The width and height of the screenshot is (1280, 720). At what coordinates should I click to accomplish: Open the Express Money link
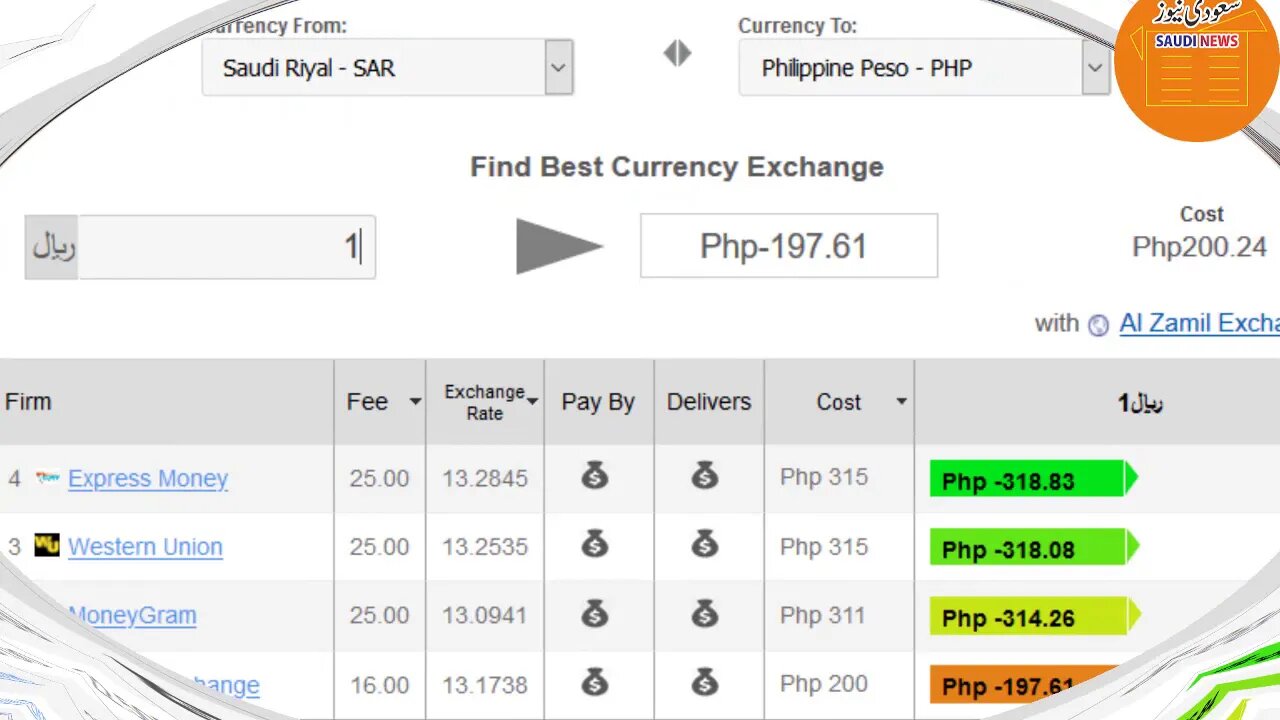(x=148, y=479)
